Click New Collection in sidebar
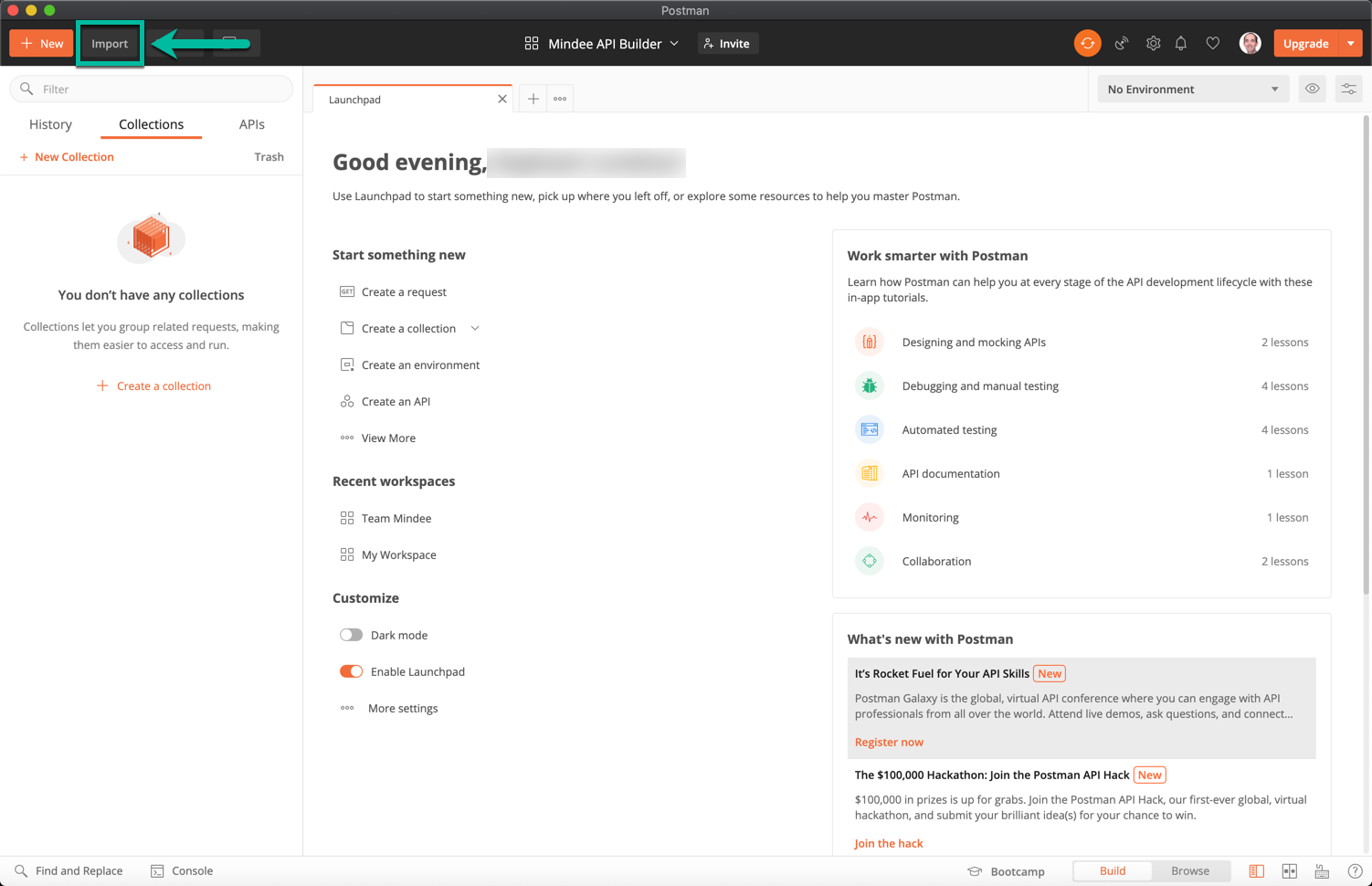Screen dimensions: 1372x886 (67, 157)
